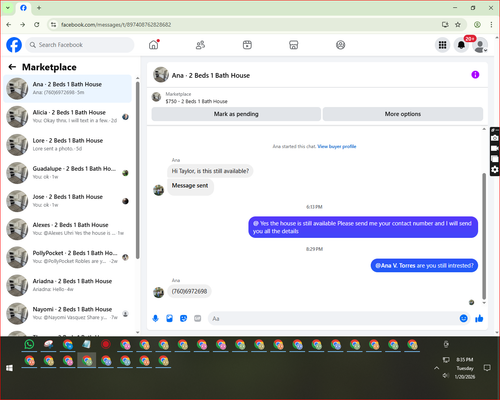The width and height of the screenshot is (500, 400).
Task: Open the tab search dropdown arrow
Action: click(8, 8)
